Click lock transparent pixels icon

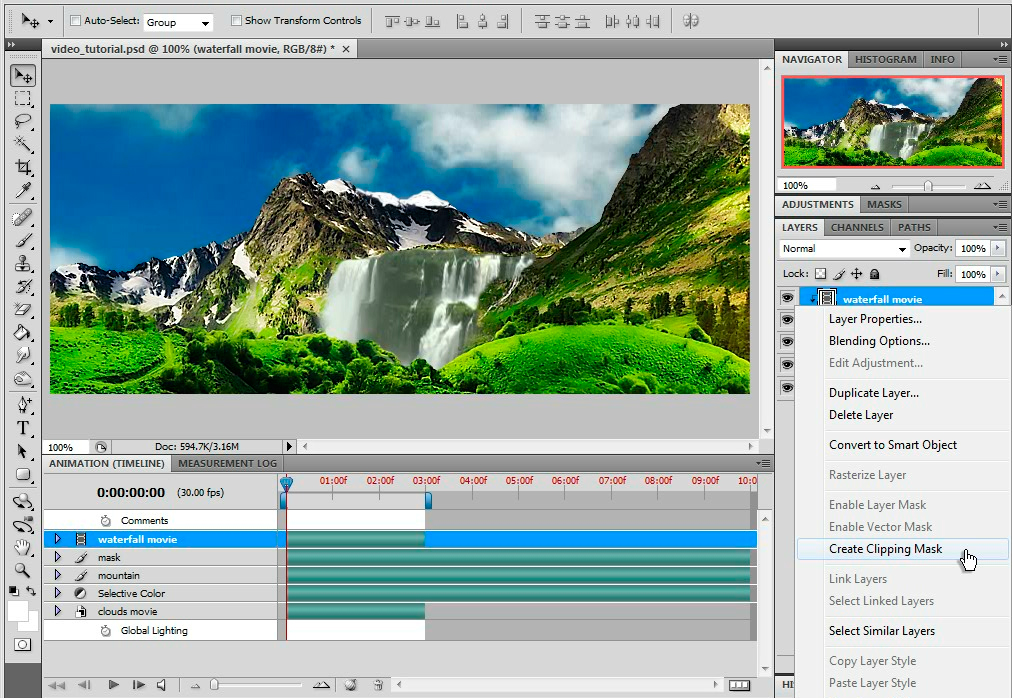pyautogui.click(x=820, y=274)
